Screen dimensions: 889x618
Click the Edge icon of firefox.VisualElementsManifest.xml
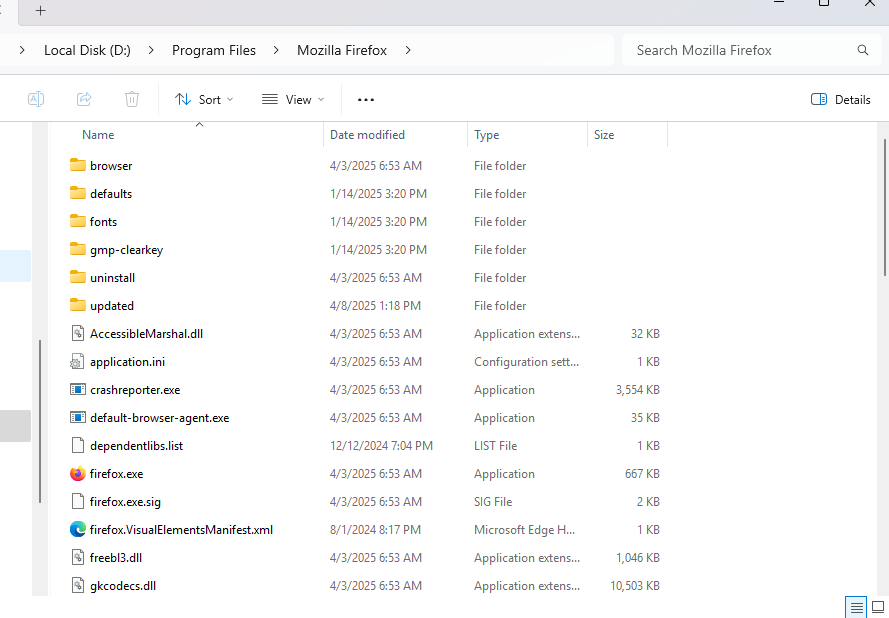pyautogui.click(x=78, y=530)
